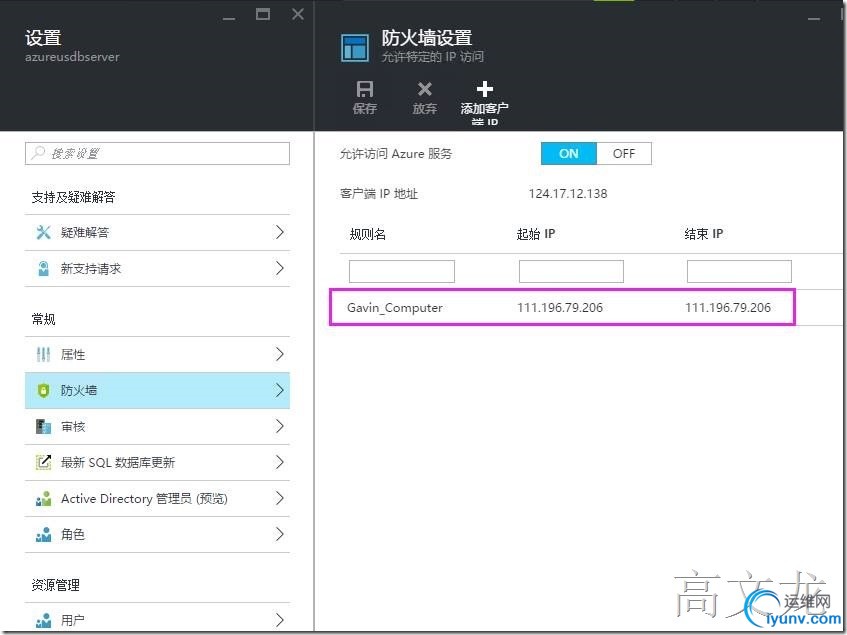Switch Azure services access to OFF
Screen dimensions: 847x635
tap(624, 153)
